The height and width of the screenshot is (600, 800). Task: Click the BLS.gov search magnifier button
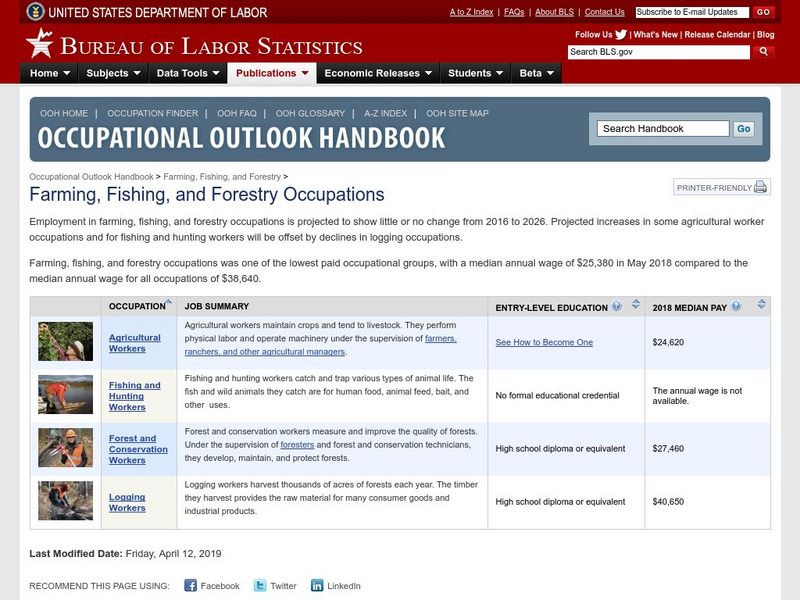coord(763,52)
